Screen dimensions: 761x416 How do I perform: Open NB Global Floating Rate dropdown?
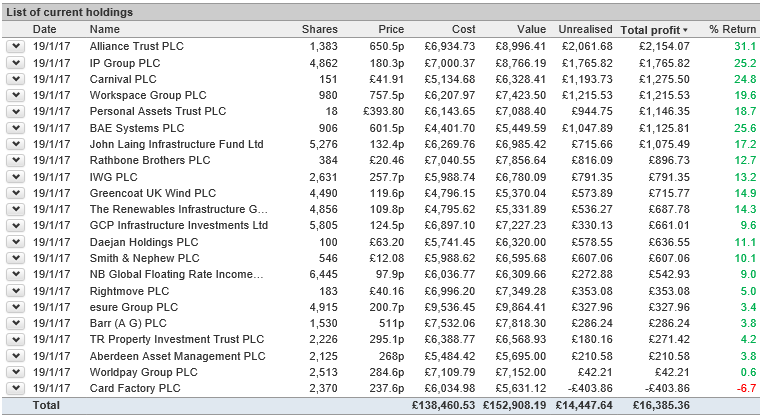pos(16,274)
